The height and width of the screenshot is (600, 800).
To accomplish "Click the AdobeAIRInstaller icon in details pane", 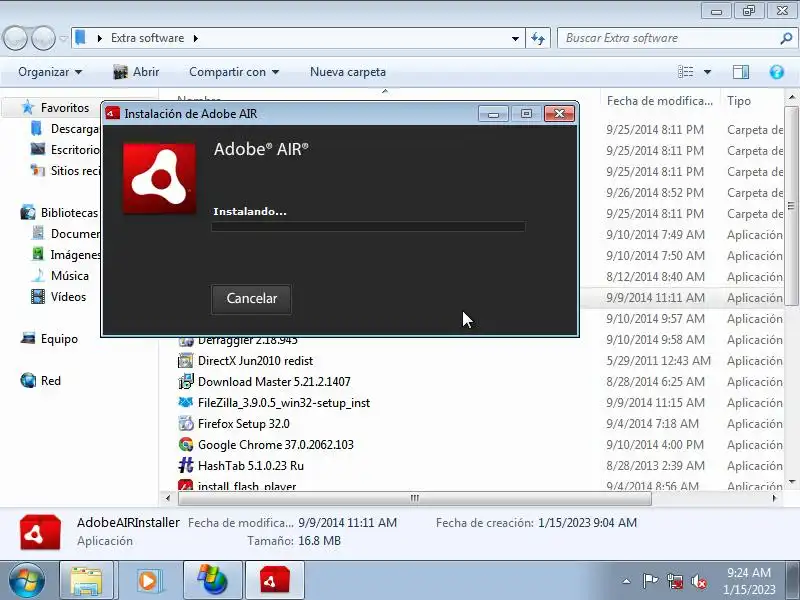I will coord(40,532).
